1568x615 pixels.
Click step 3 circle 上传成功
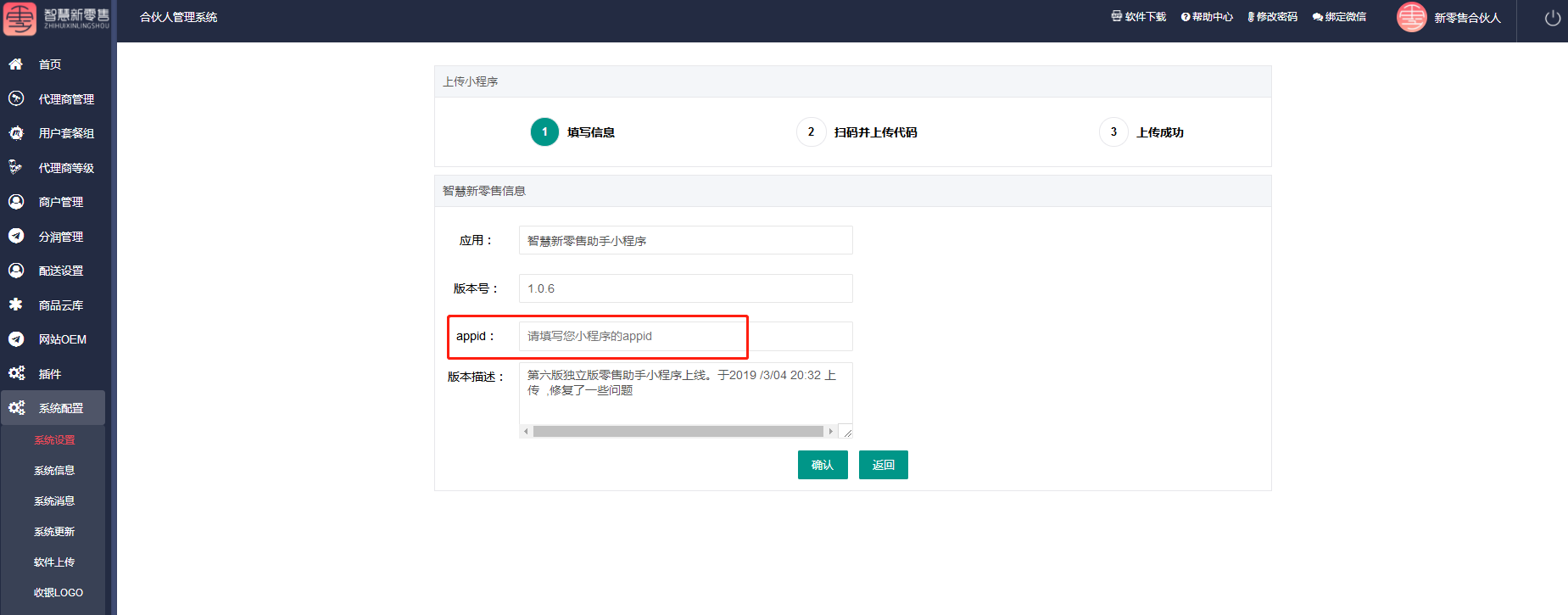pos(1113,131)
